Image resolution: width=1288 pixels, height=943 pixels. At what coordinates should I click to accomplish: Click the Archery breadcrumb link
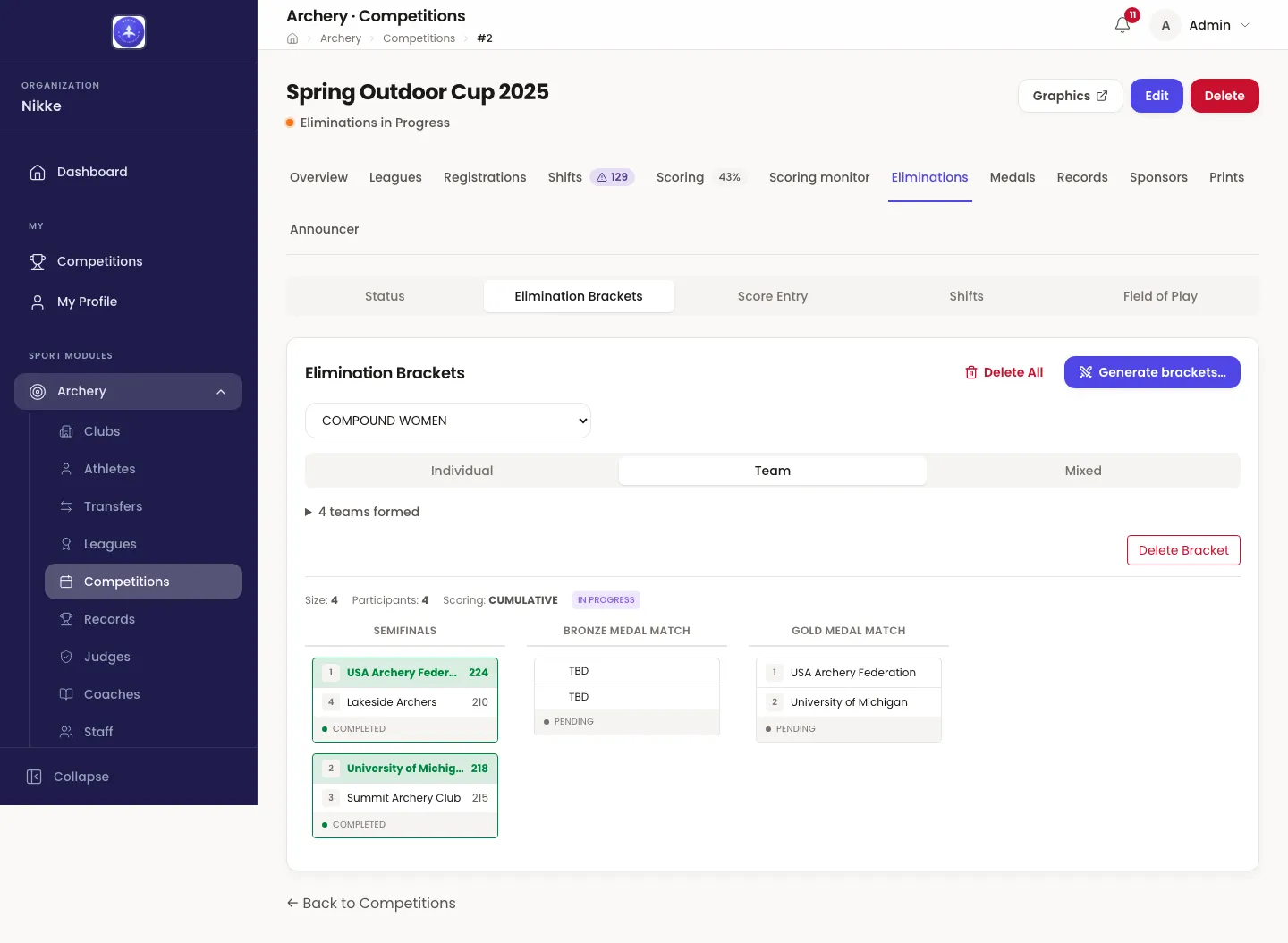[x=341, y=38]
